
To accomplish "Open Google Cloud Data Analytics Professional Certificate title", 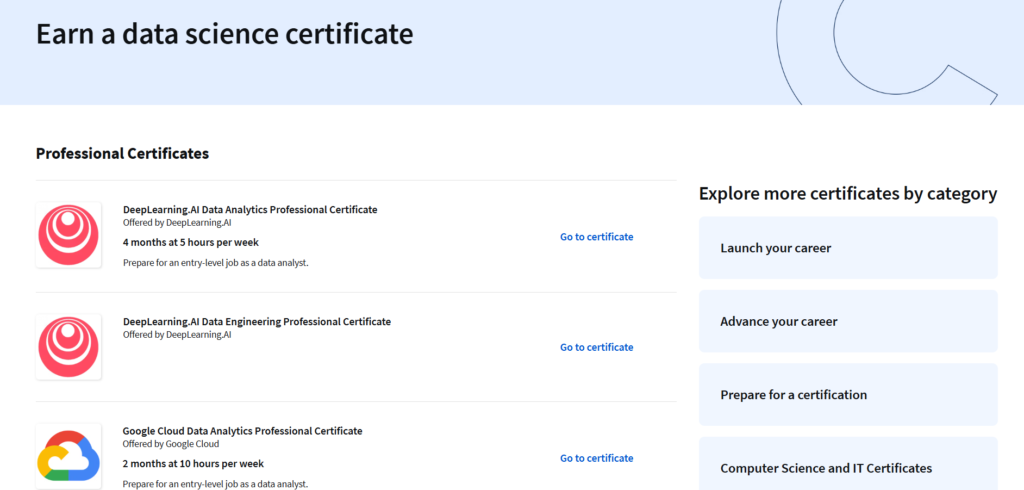I will (242, 431).
